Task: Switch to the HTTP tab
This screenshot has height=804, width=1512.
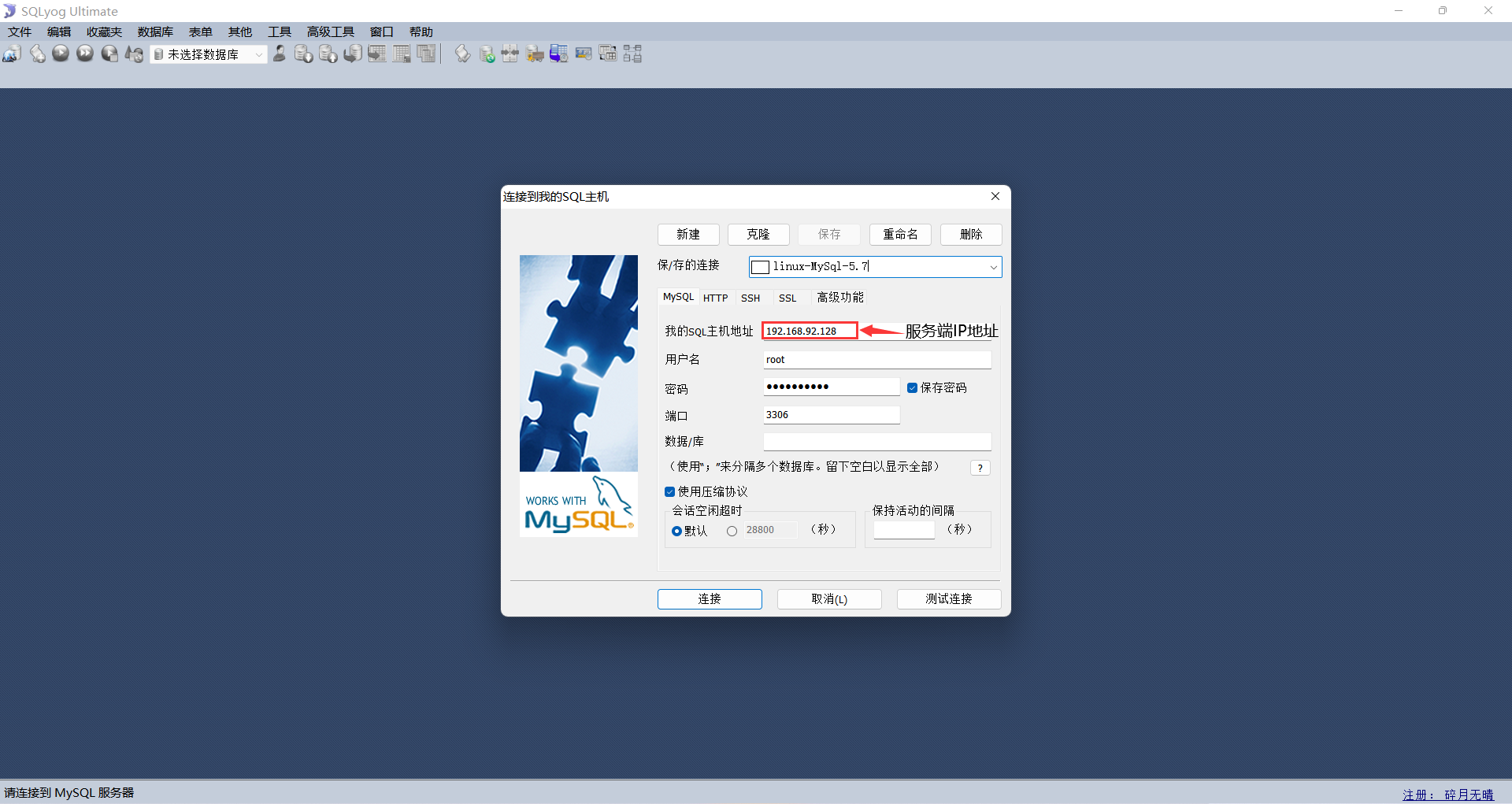Action: (716, 298)
